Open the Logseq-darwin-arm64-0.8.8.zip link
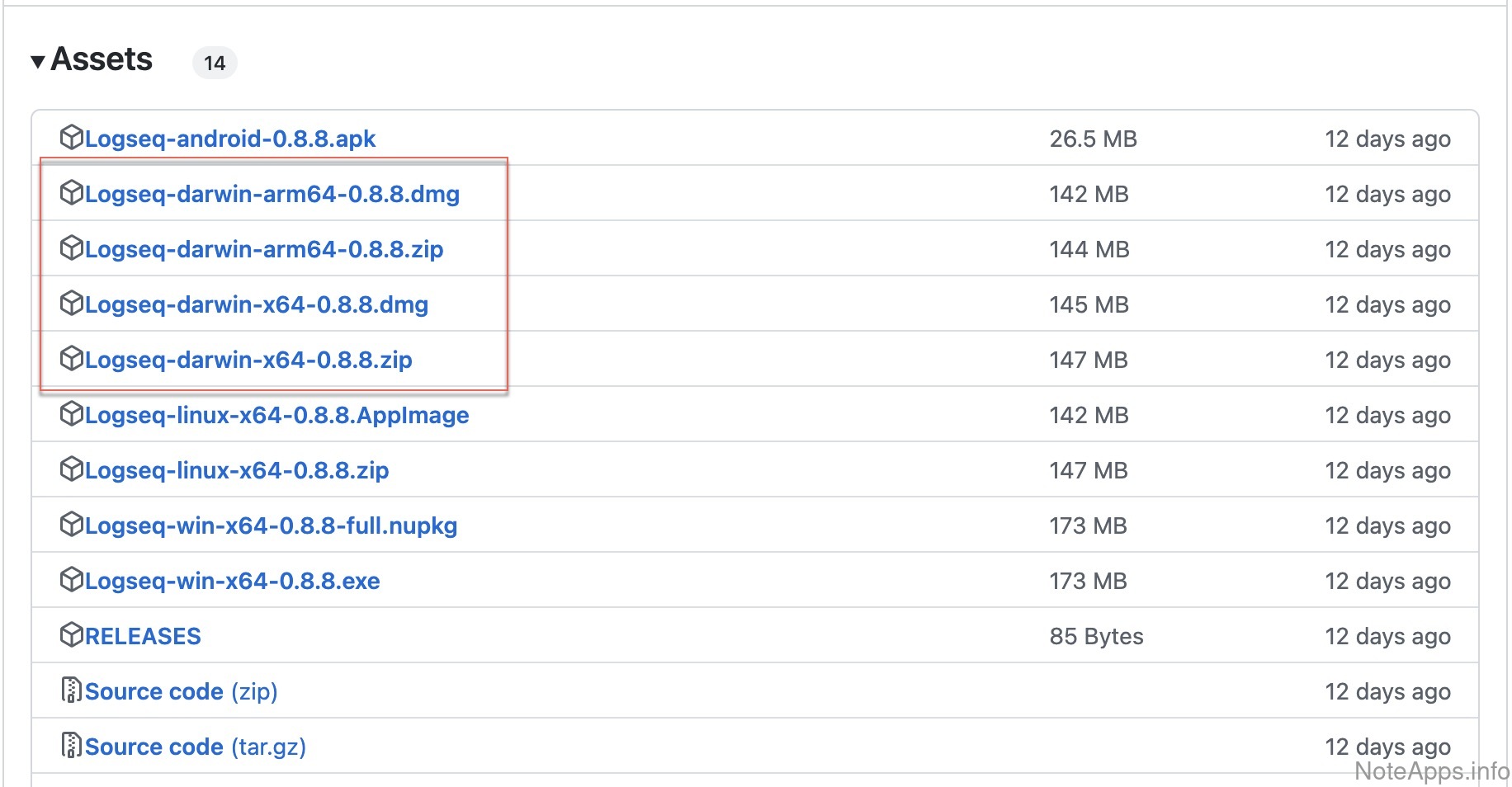 click(x=263, y=249)
